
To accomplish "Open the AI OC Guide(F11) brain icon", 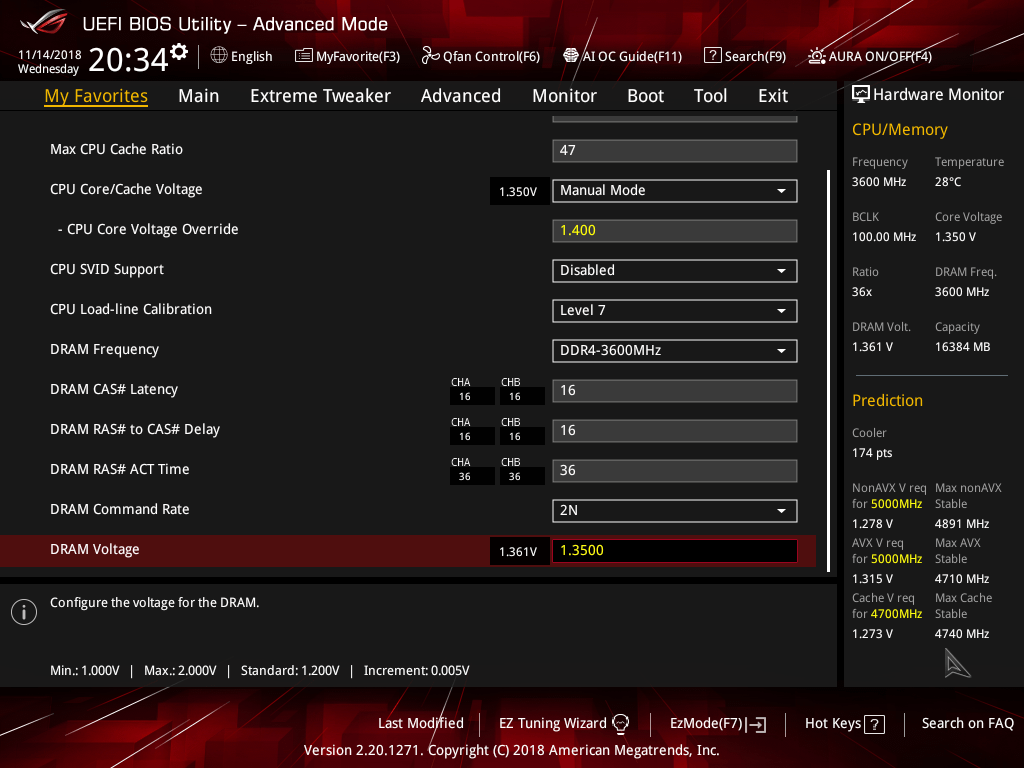I will (571, 56).
